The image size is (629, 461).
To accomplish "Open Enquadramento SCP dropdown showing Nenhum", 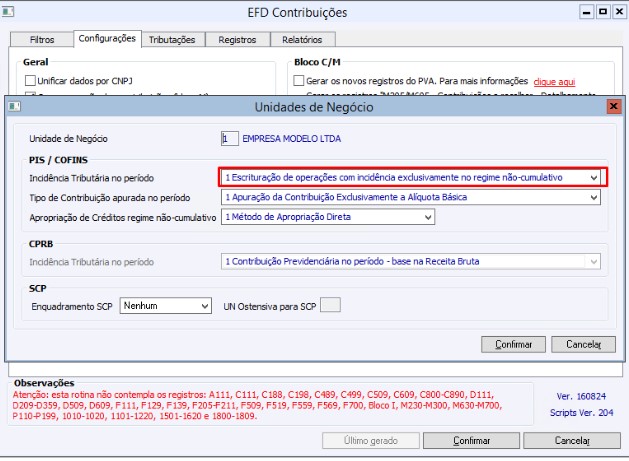I will click(166, 306).
